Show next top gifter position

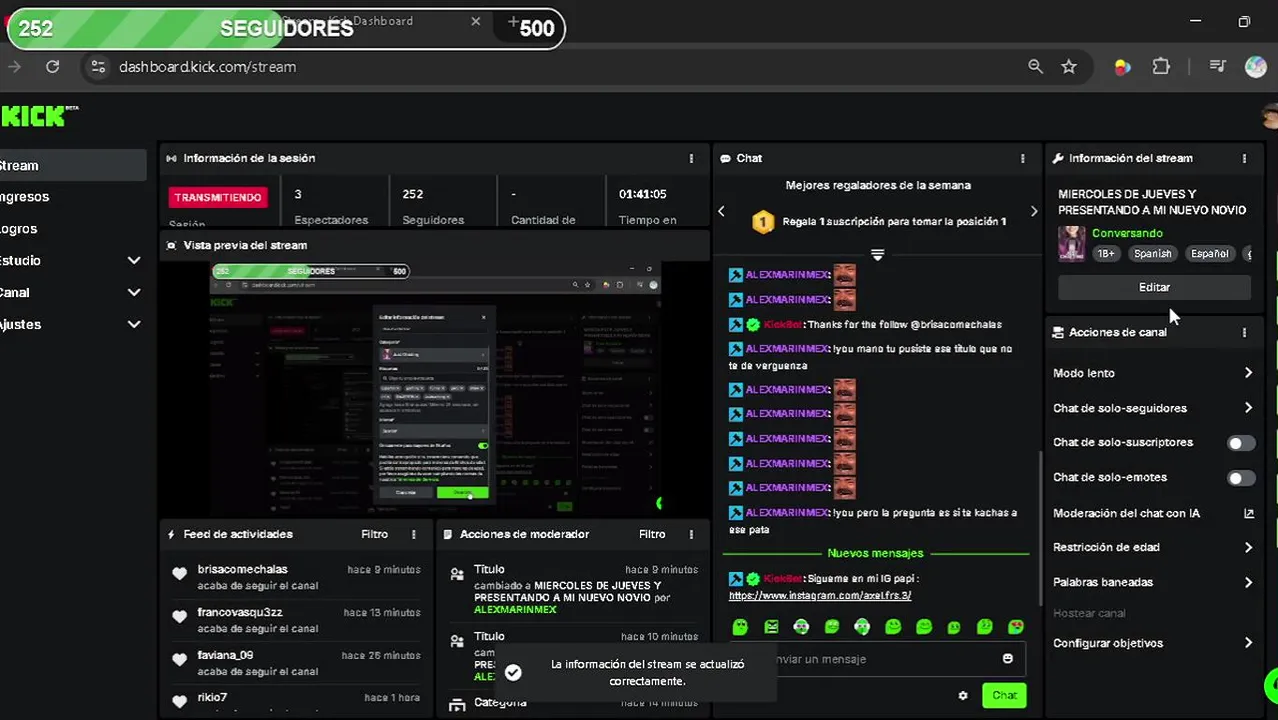pos(1034,211)
